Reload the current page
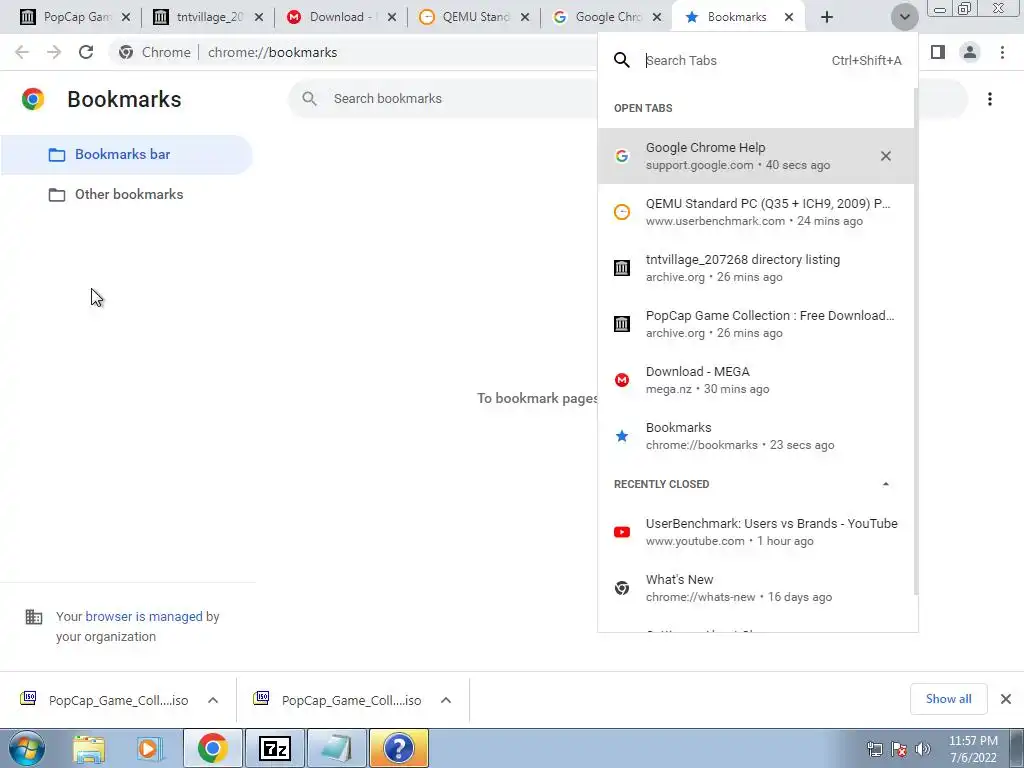Image resolution: width=1024 pixels, height=768 pixels. 86,52
